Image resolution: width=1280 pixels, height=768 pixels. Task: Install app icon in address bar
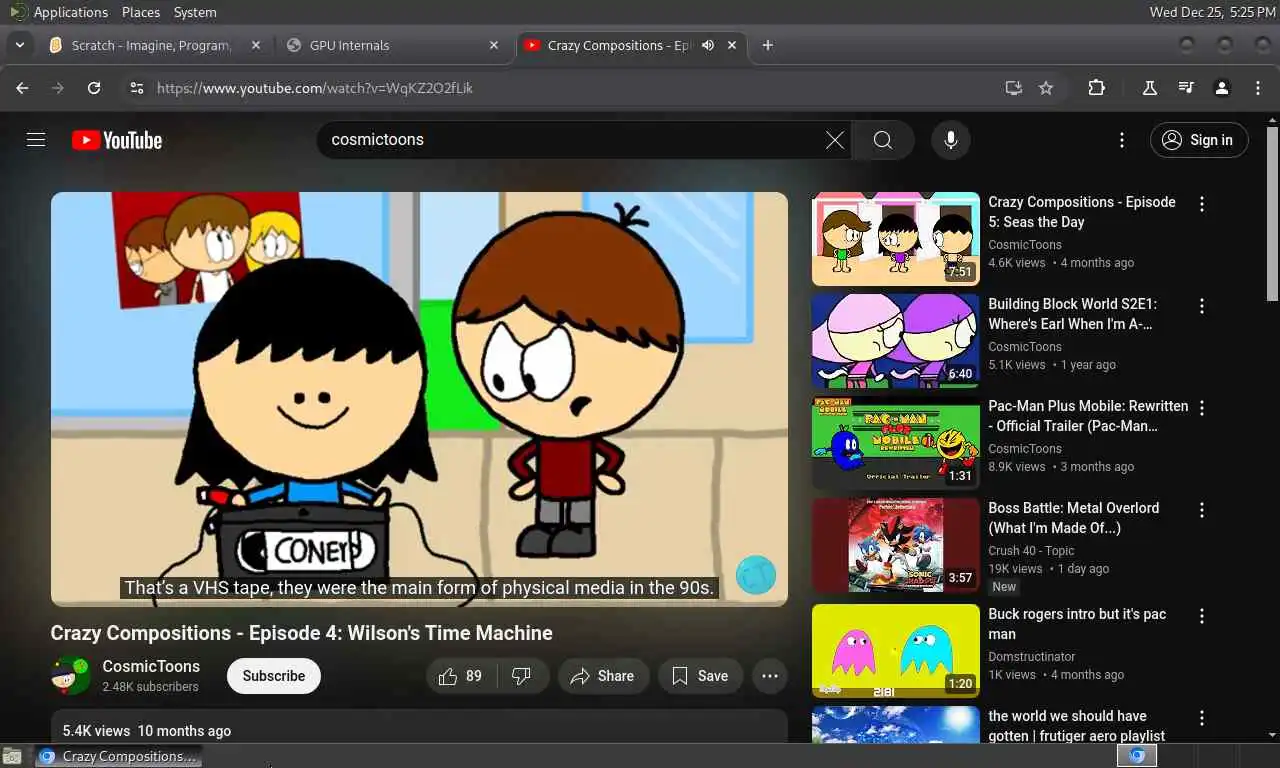pos(1014,88)
